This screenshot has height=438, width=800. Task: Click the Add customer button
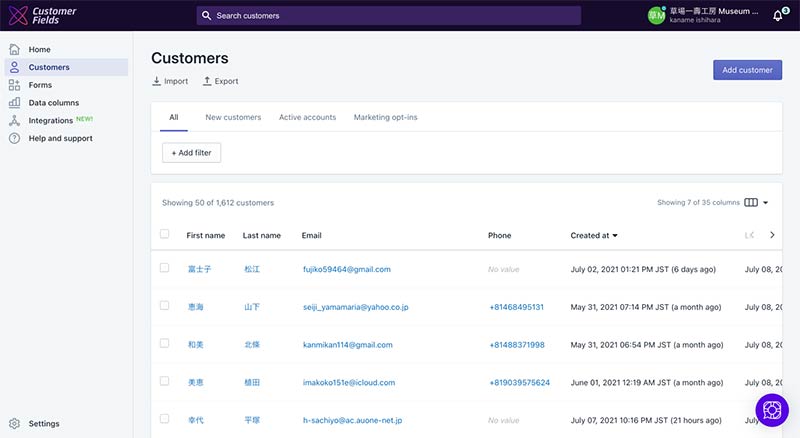point(747,70)
